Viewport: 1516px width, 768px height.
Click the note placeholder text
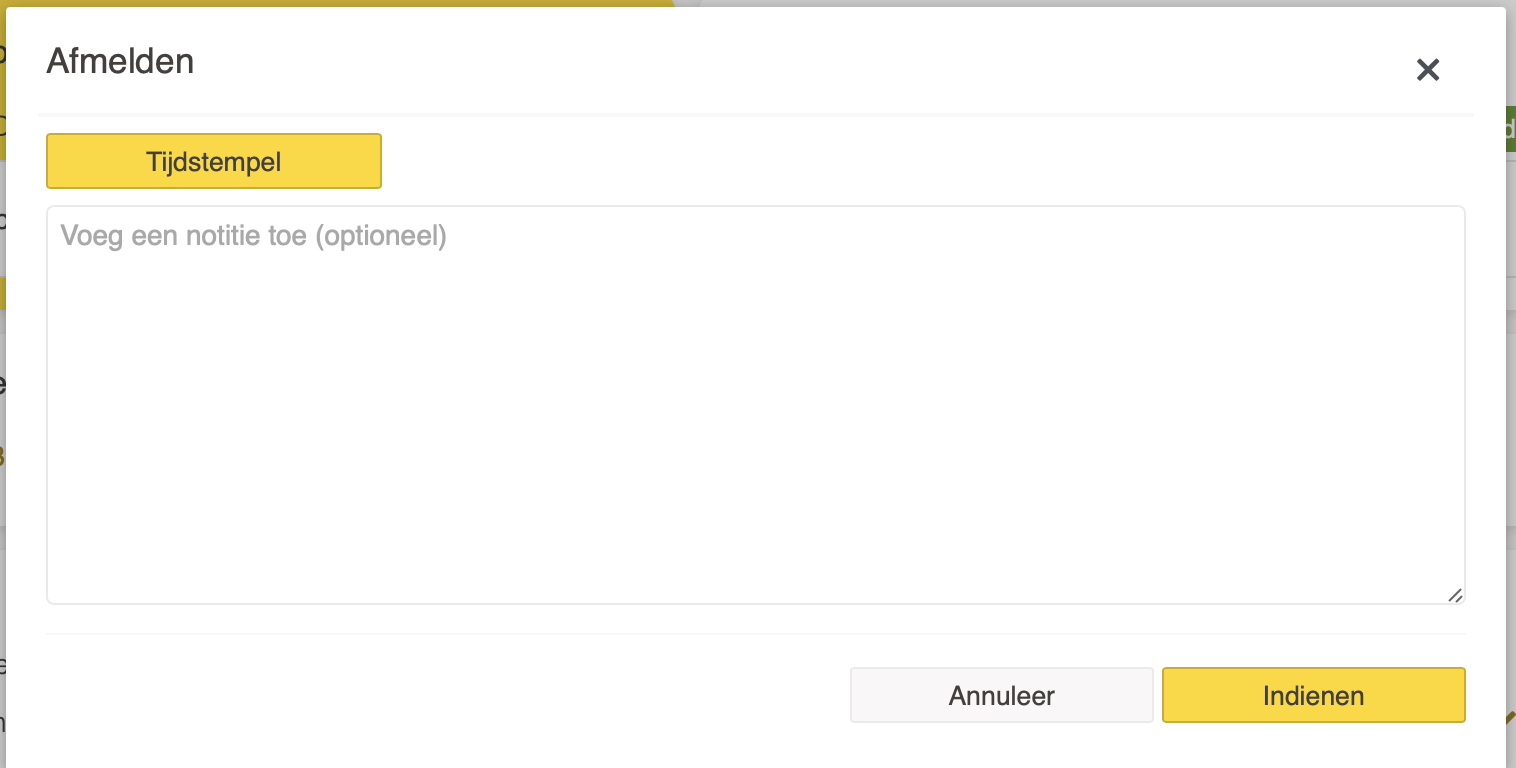point(253,236)
